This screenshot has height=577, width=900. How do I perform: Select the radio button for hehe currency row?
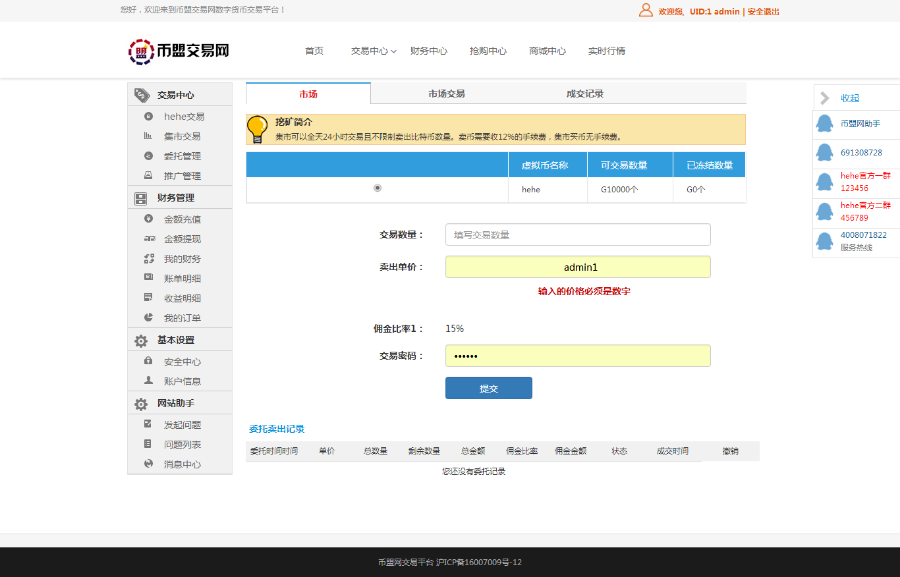pos(378,188)
